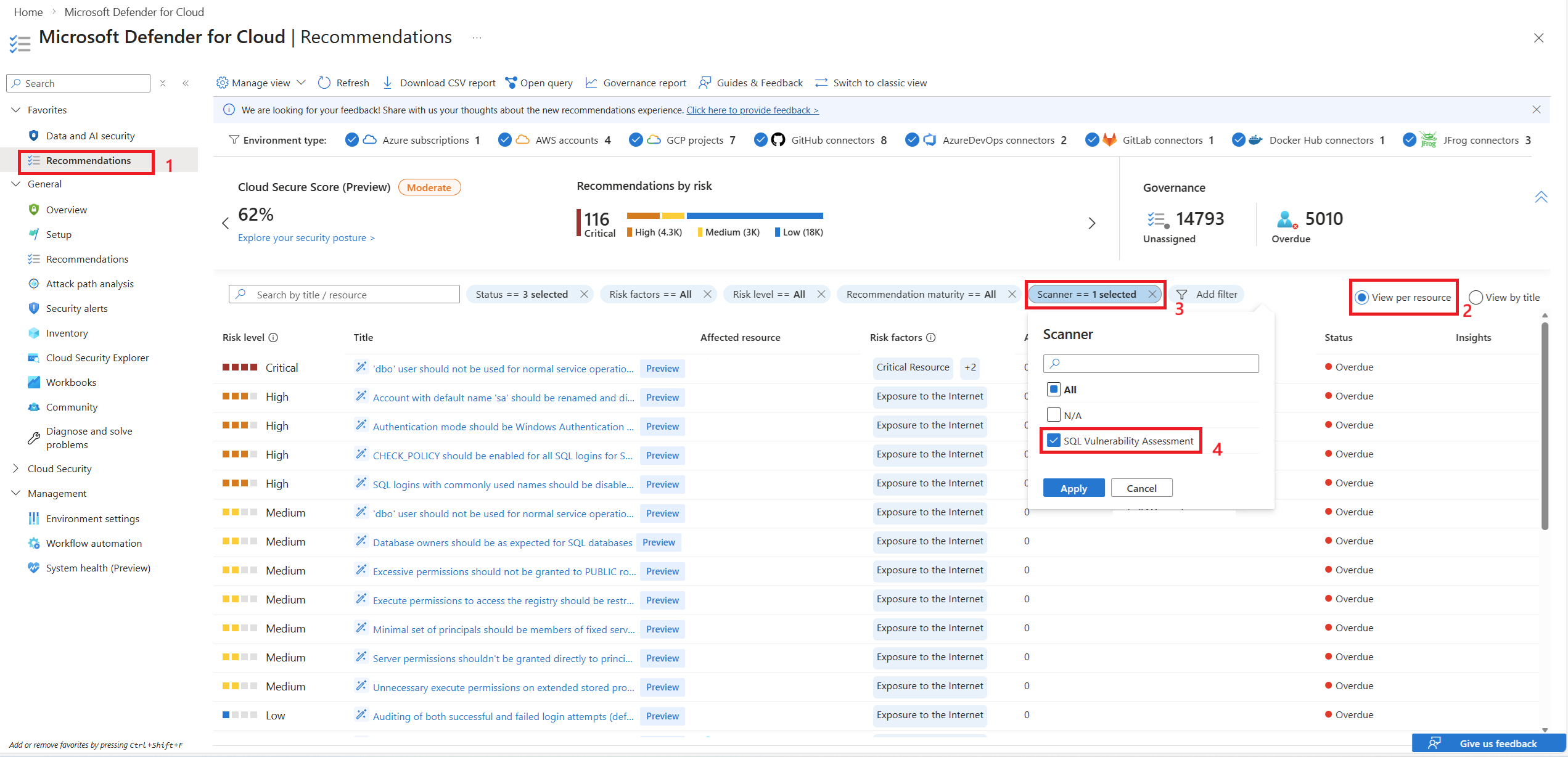Go to Inventory in sidebar
1568x757 pixels.
67,333
